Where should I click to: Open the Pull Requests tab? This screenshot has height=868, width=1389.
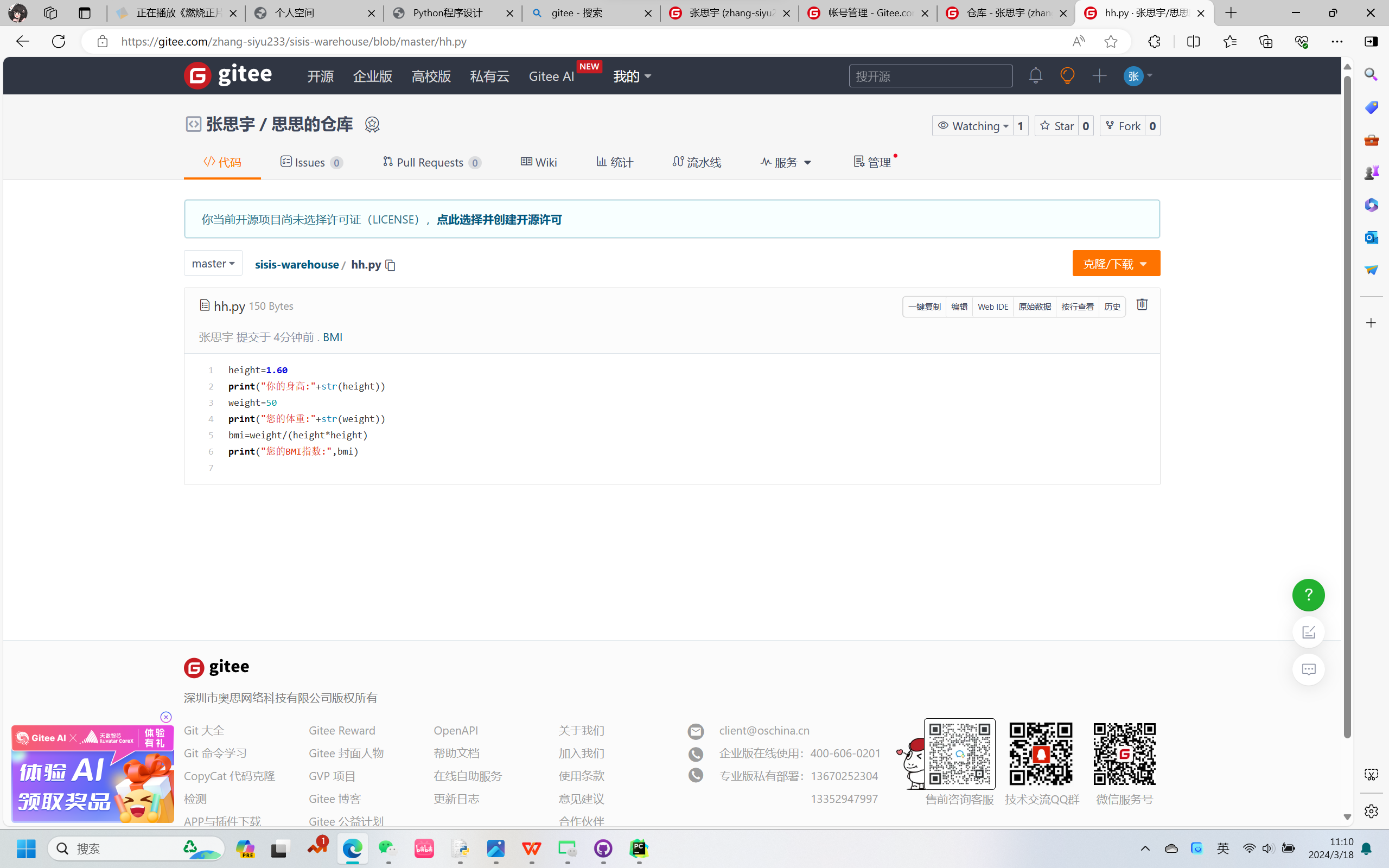[x=431, y=162]
